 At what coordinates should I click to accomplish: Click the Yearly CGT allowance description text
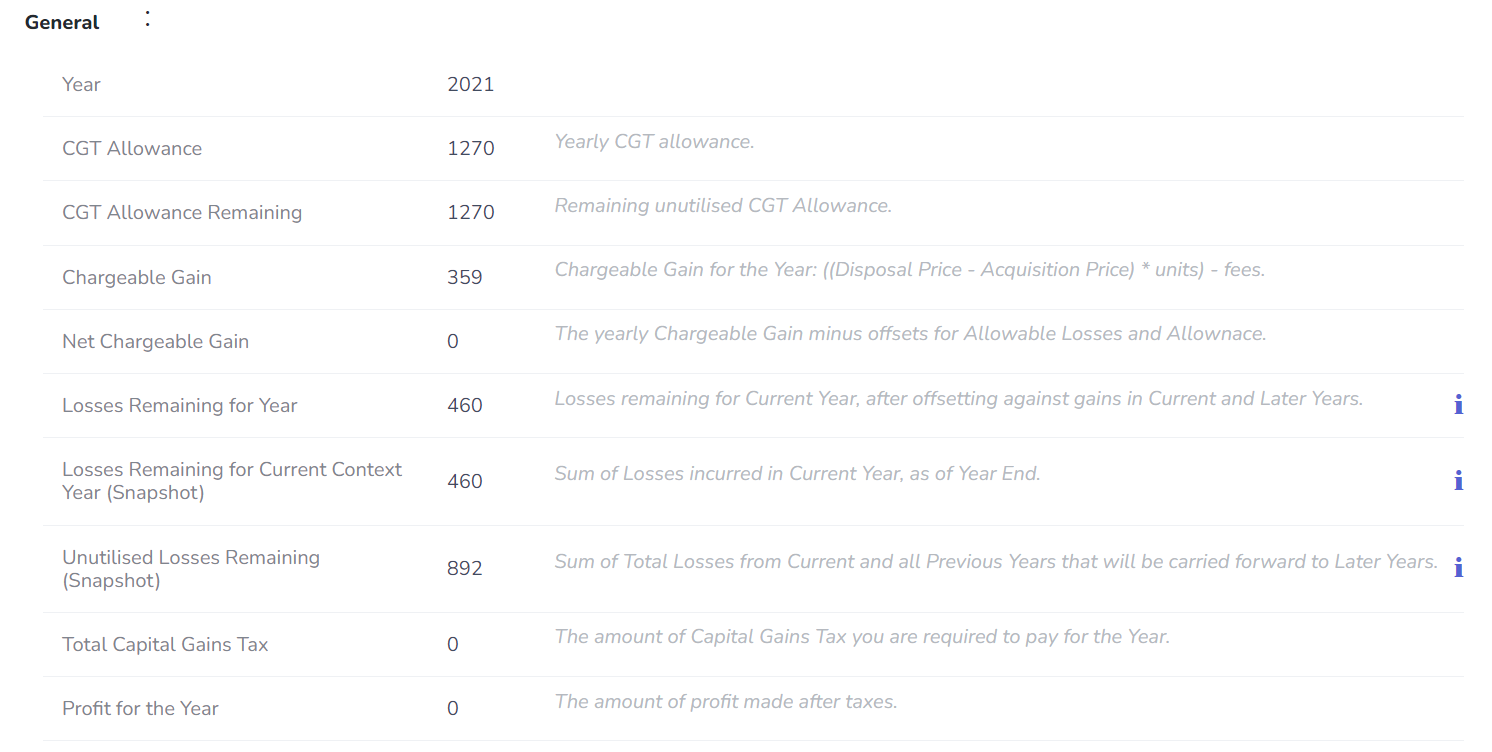(654, 141)
